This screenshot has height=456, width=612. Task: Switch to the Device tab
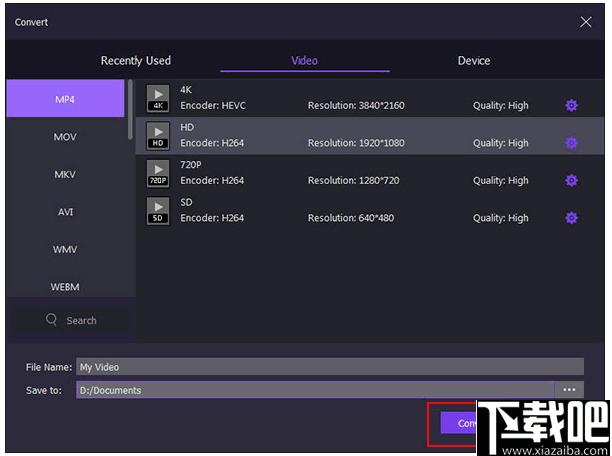(474, 61)
